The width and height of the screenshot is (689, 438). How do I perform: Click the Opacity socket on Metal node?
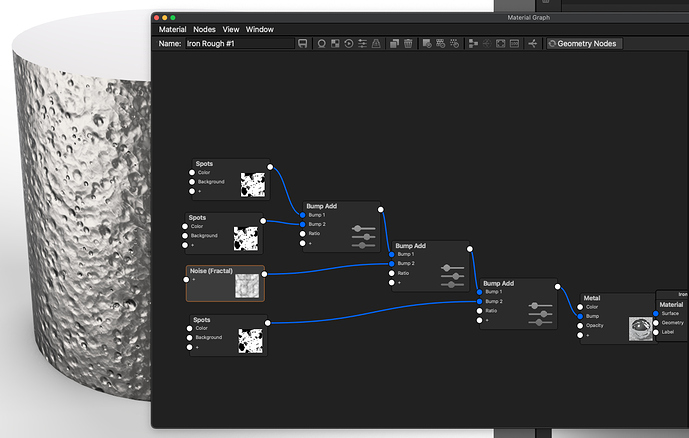pos(580,326)
